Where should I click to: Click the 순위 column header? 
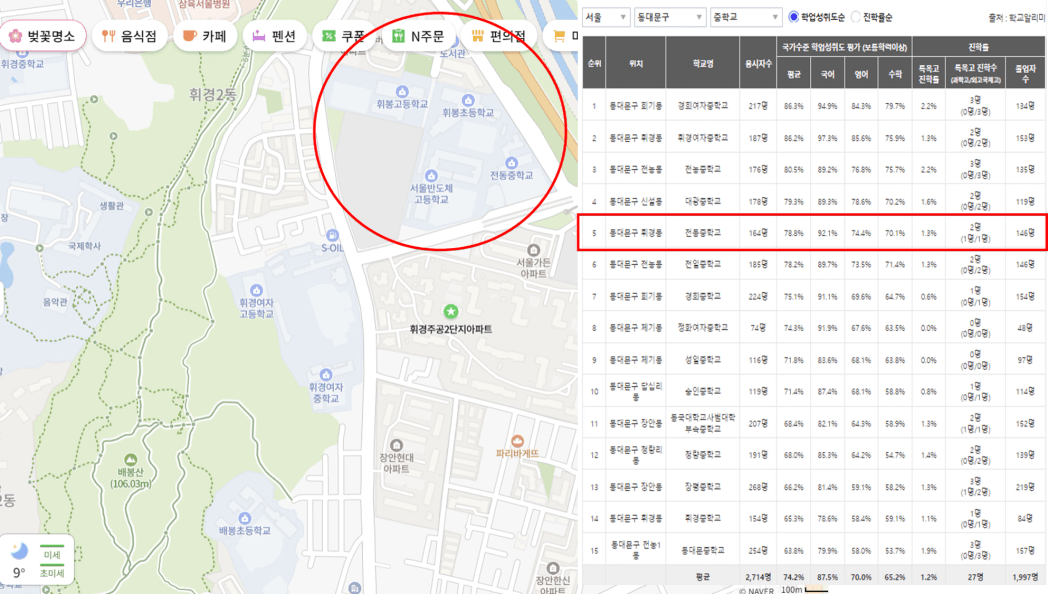[594, 63]
